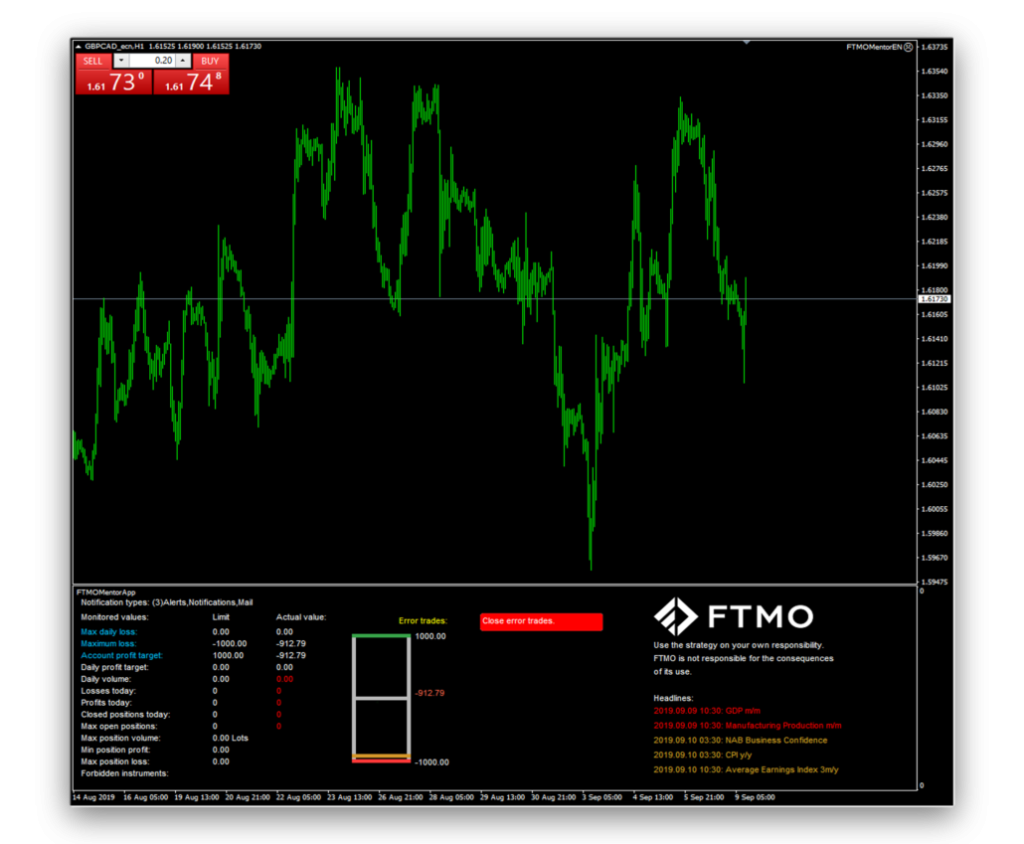
Task: Click the Max daily loss label
Action: pyautogui.click(x=109, y=632)
